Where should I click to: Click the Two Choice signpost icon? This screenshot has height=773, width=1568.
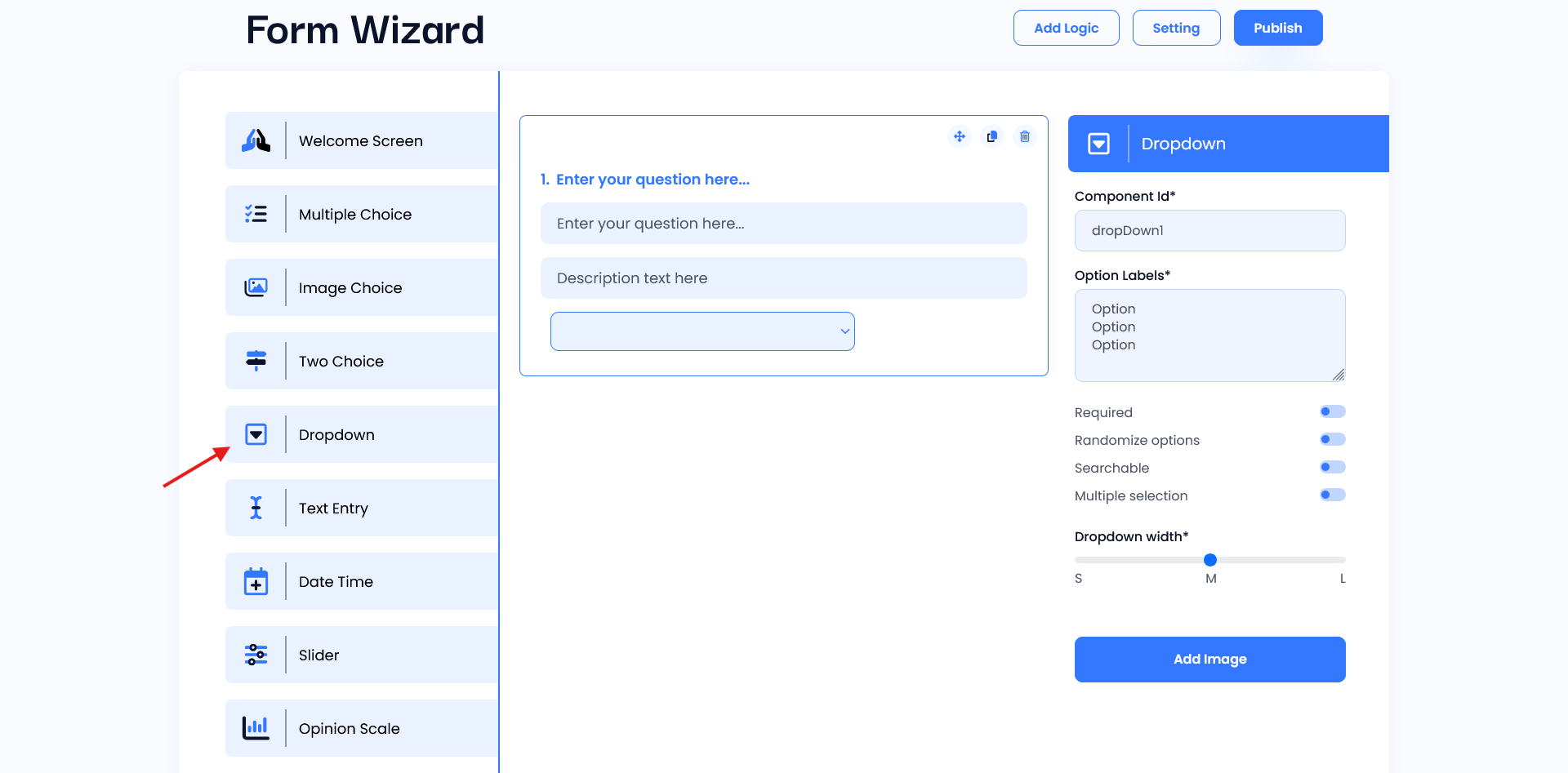point(256,361)
